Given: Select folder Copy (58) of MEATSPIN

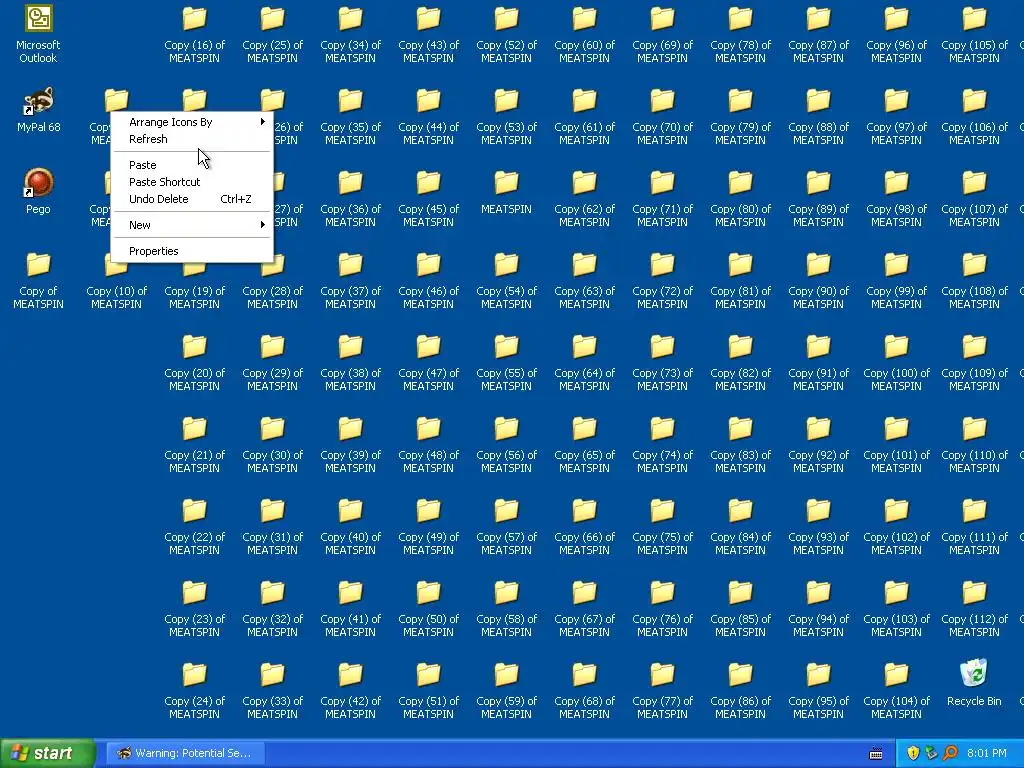Looking at the screenshot, I should pos(506,607).
